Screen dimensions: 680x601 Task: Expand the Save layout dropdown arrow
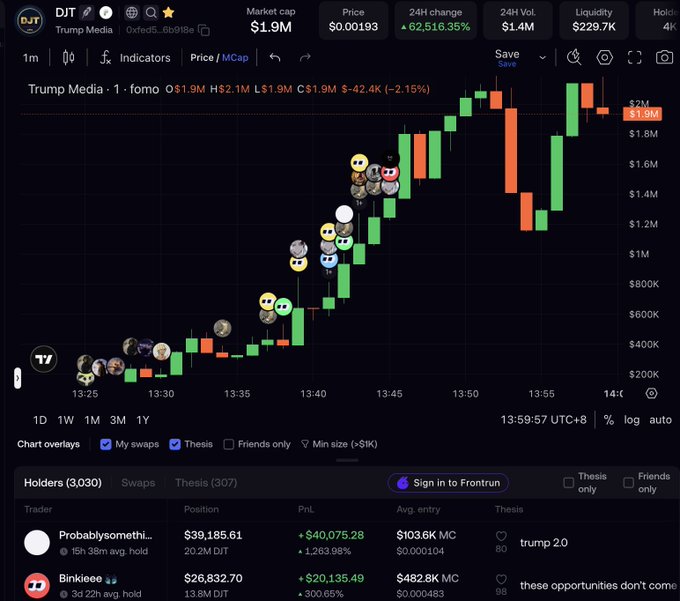[542, 57]
